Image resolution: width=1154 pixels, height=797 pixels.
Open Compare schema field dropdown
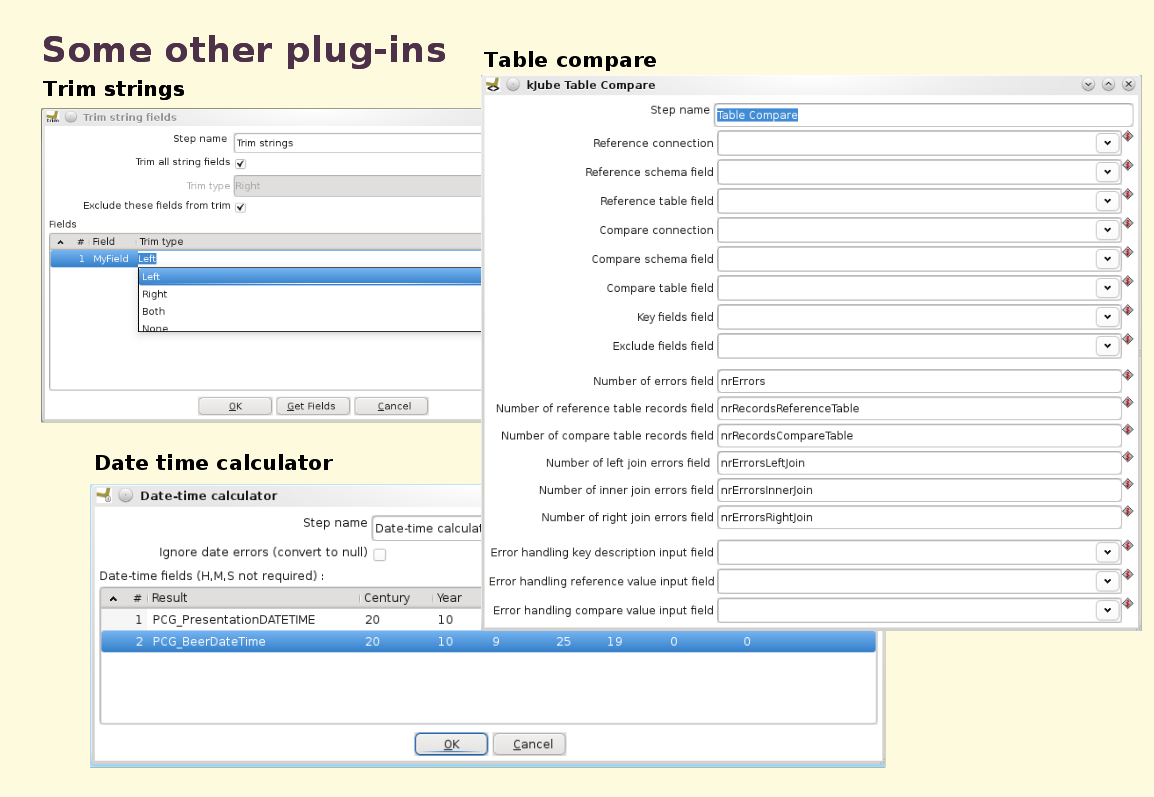tap(1108, 259)
